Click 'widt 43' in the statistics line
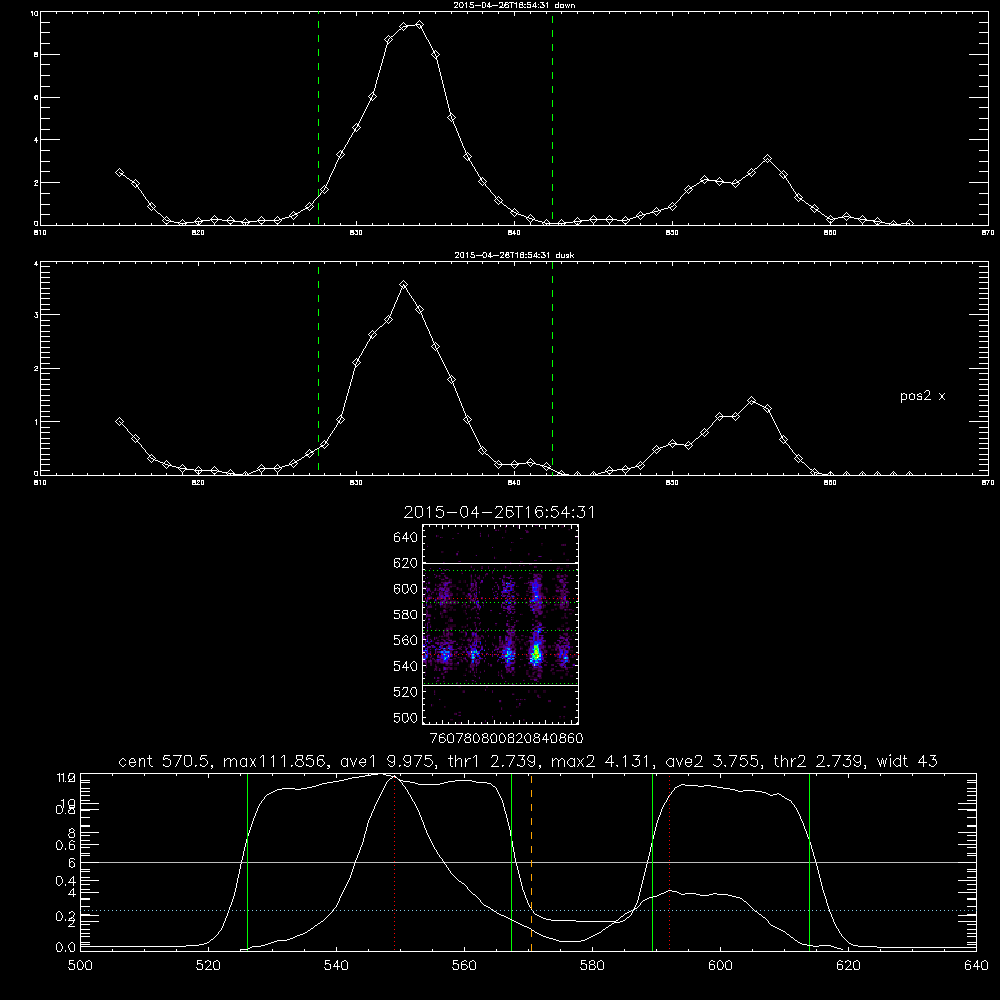The width and height of the screenshot is (1000, 1000). point(907,761)
